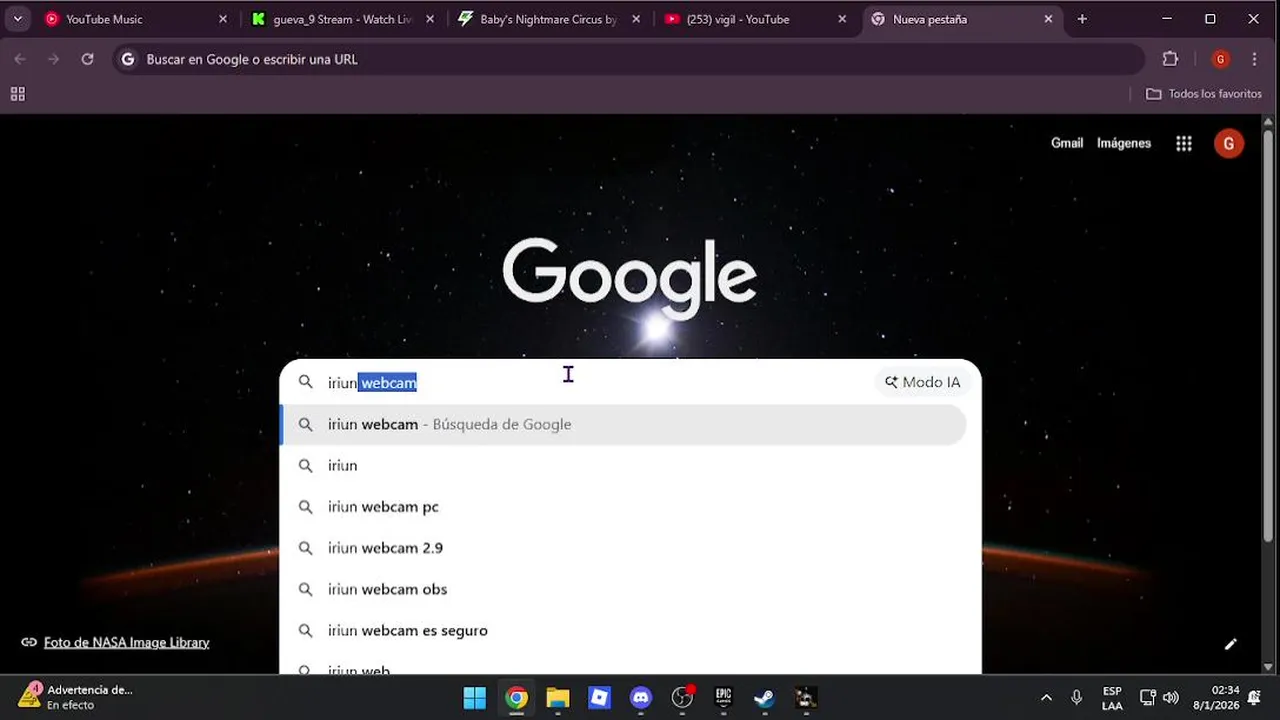Open Steam from the taskbar
The width and height of the screenshot is (1280, 720).
click(764, 697)
